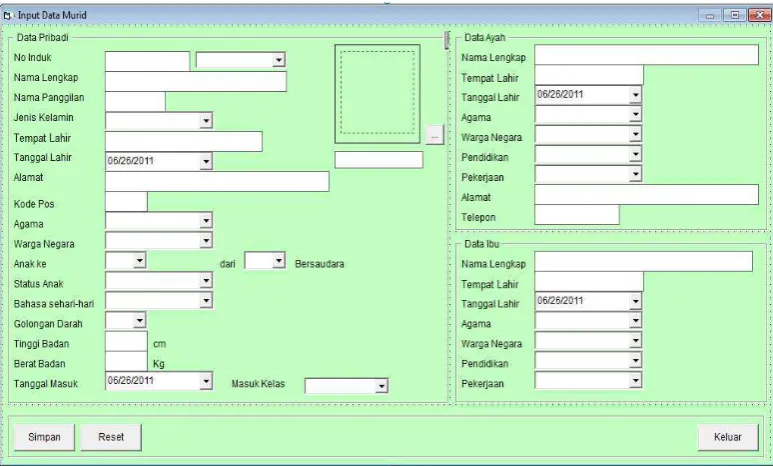Image resolution: width=773 pixels, height=466 pixels.
Task: Open Data Ibu Pendidikan dropdown
Action: pos(635,361)
